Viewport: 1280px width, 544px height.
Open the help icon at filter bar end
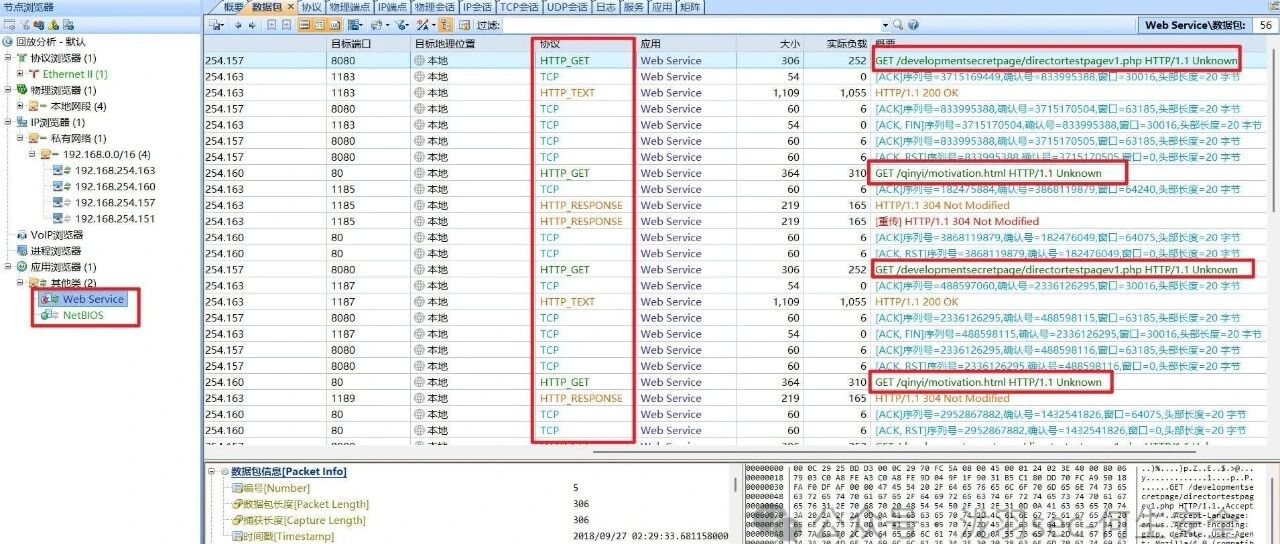click(x=912, y=25)
